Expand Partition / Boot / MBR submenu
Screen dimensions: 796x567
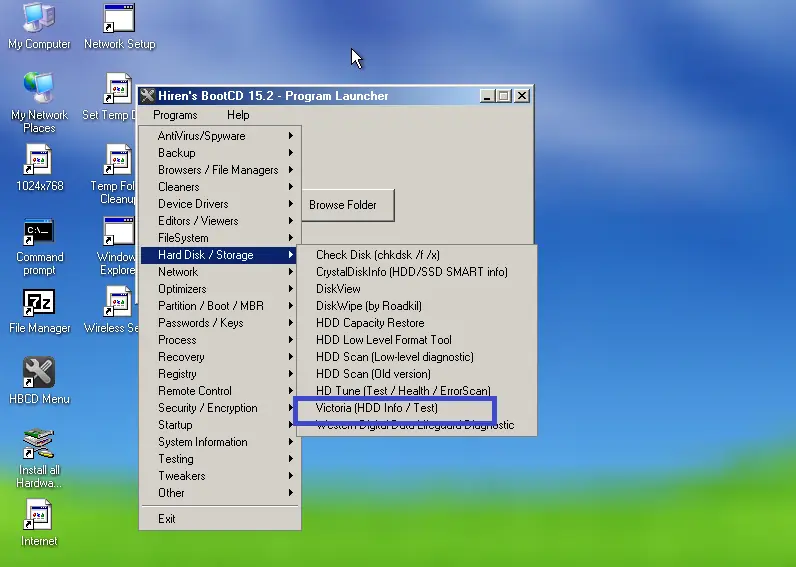click(x=220, y=306)
